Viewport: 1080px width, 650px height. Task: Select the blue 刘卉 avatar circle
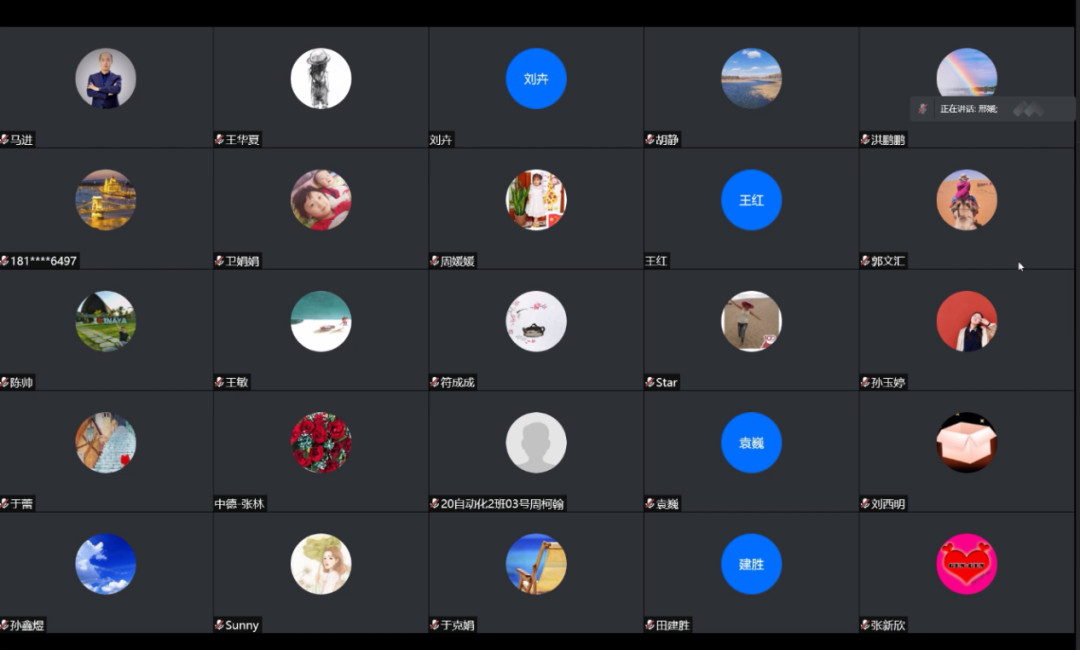(x=536, y=78)
